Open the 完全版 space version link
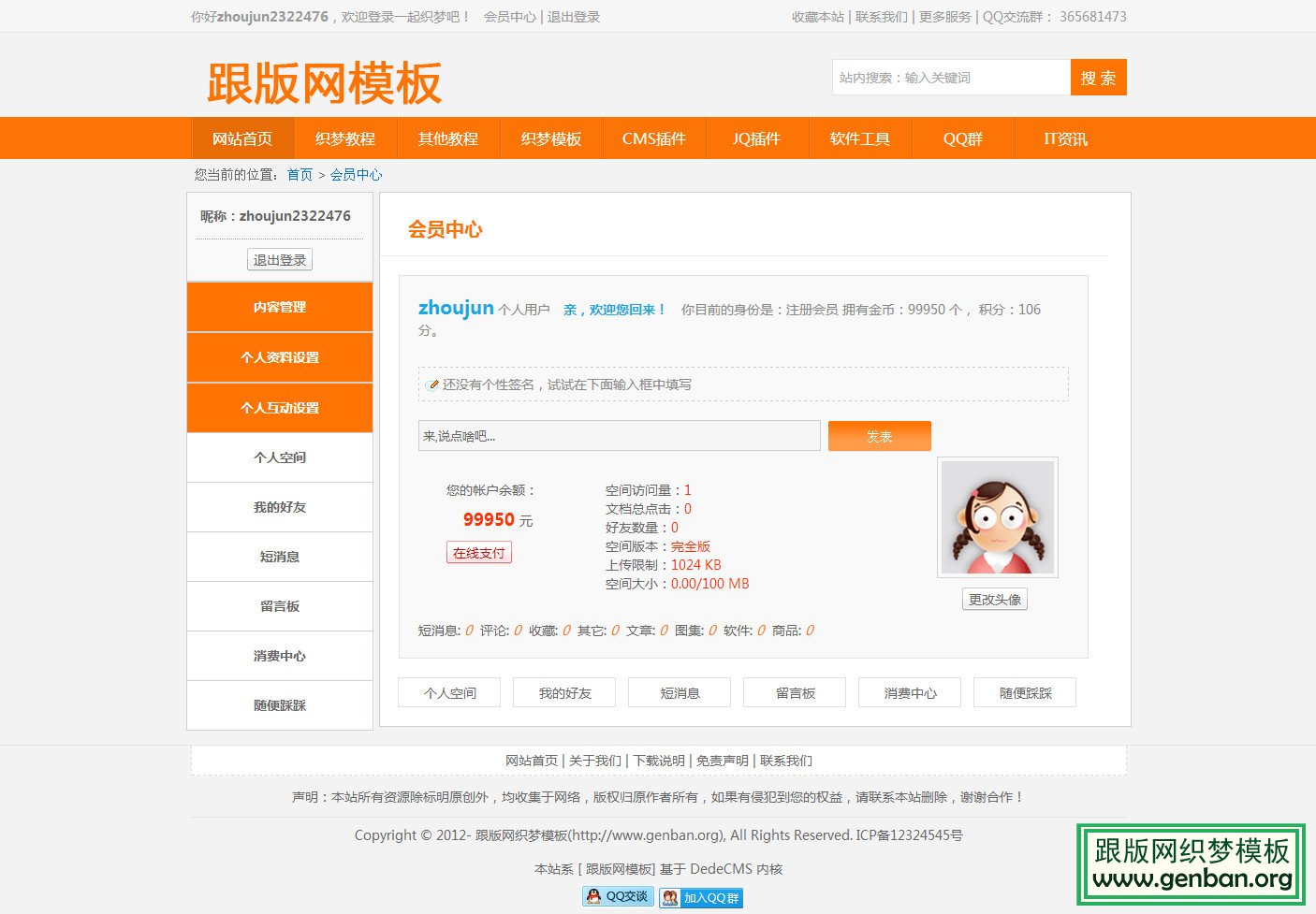Viewport: 1316px width, 914px height. point(691,545)
